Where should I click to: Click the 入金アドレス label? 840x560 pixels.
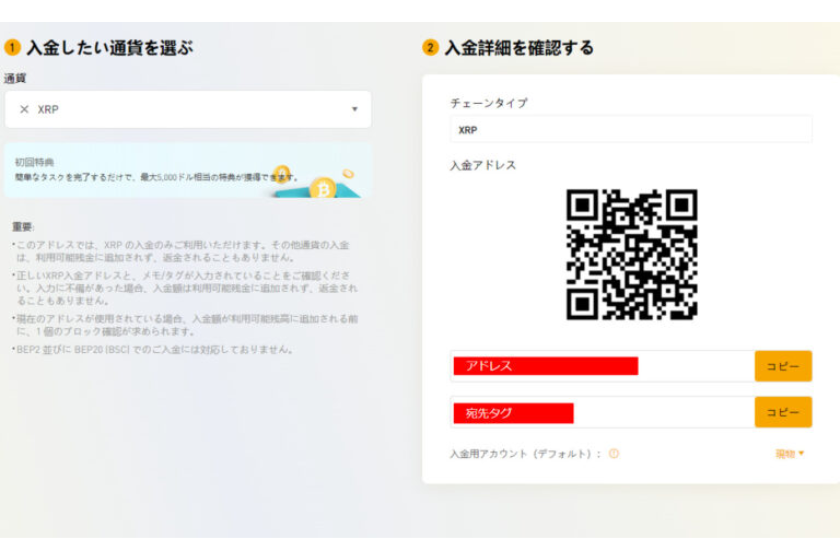[x=483, y=166]
